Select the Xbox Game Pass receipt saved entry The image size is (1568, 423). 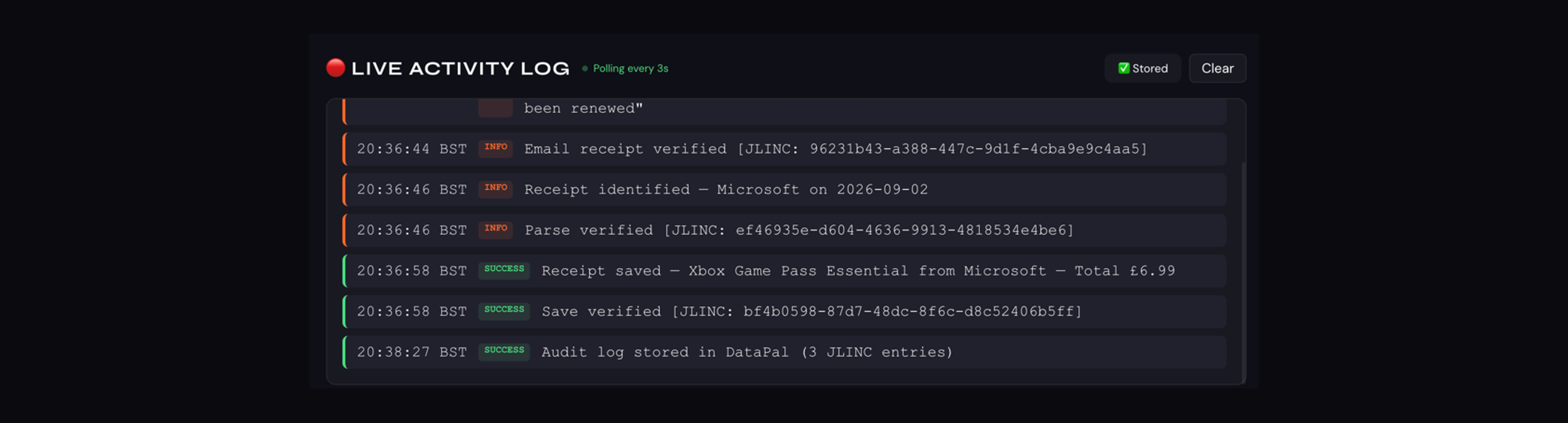coord(784,271)
